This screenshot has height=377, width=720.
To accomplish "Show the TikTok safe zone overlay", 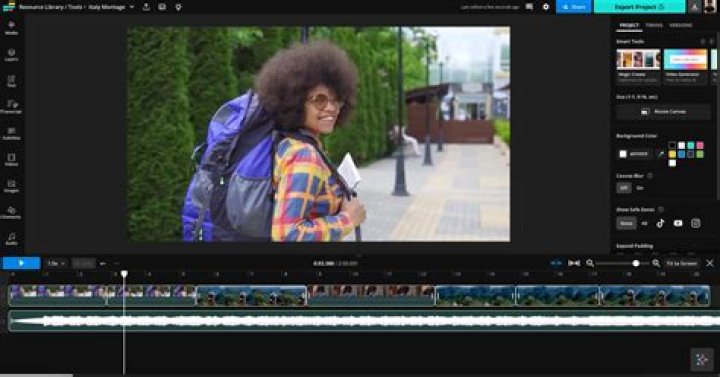I will [660, 223].
